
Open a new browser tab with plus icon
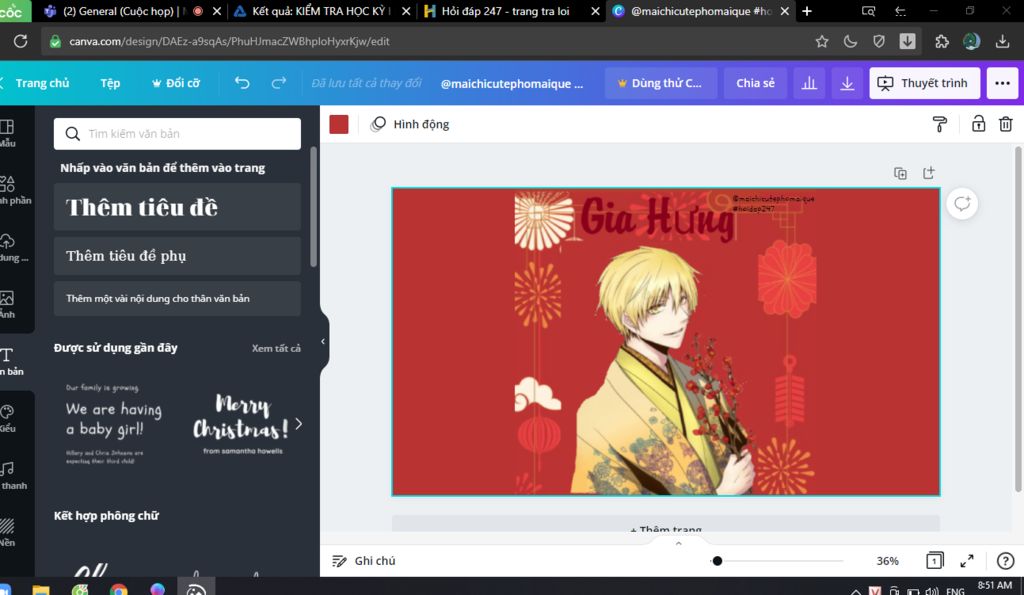click(807, 11)
